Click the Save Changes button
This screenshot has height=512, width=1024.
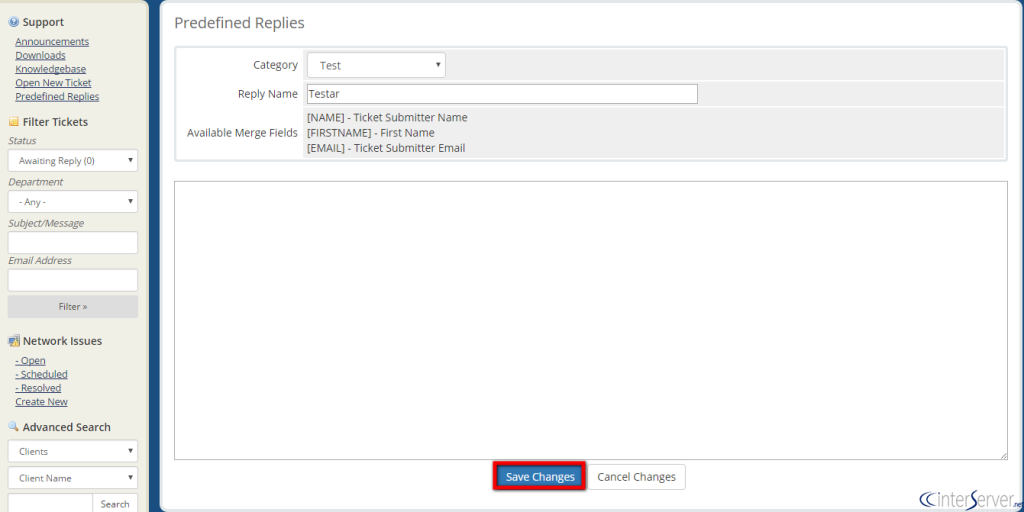point(539,477)
